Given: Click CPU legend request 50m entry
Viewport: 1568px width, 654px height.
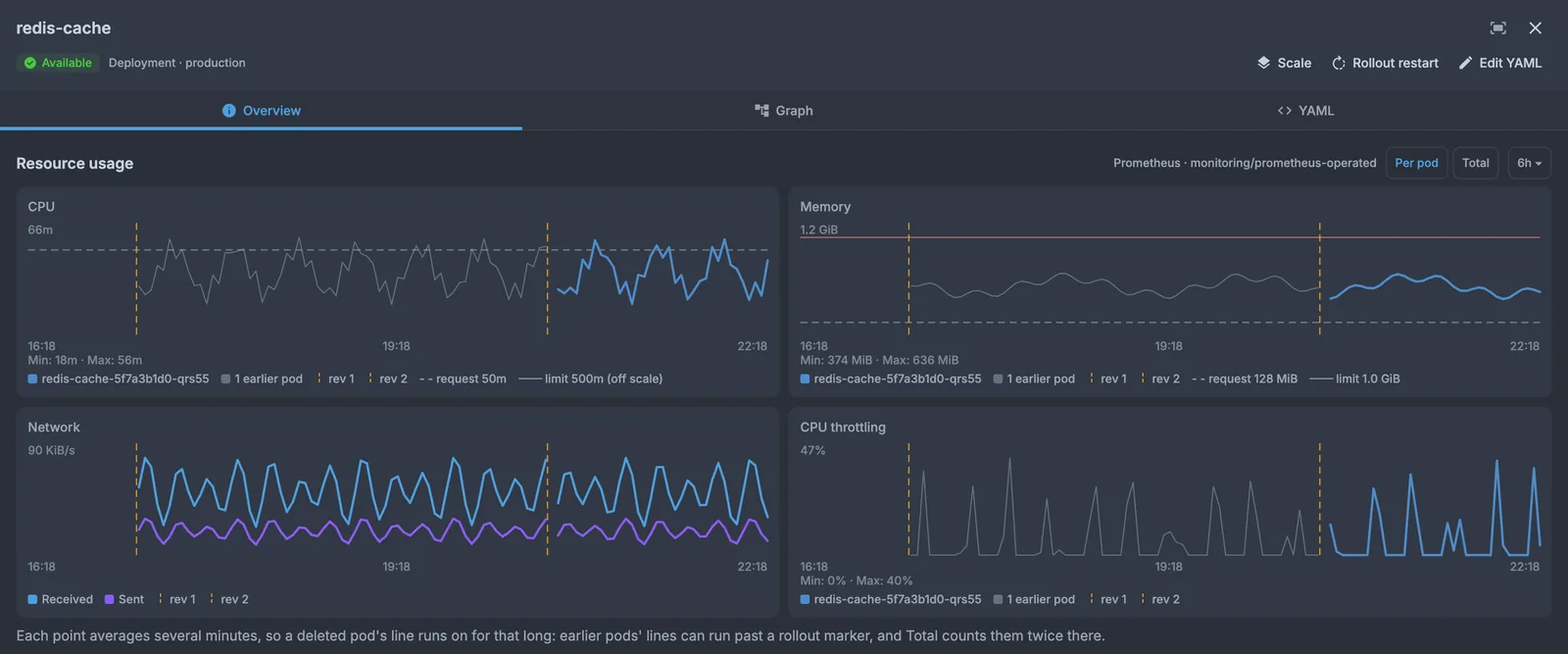Looking at the screenshot, I should (x=463, y=379).
